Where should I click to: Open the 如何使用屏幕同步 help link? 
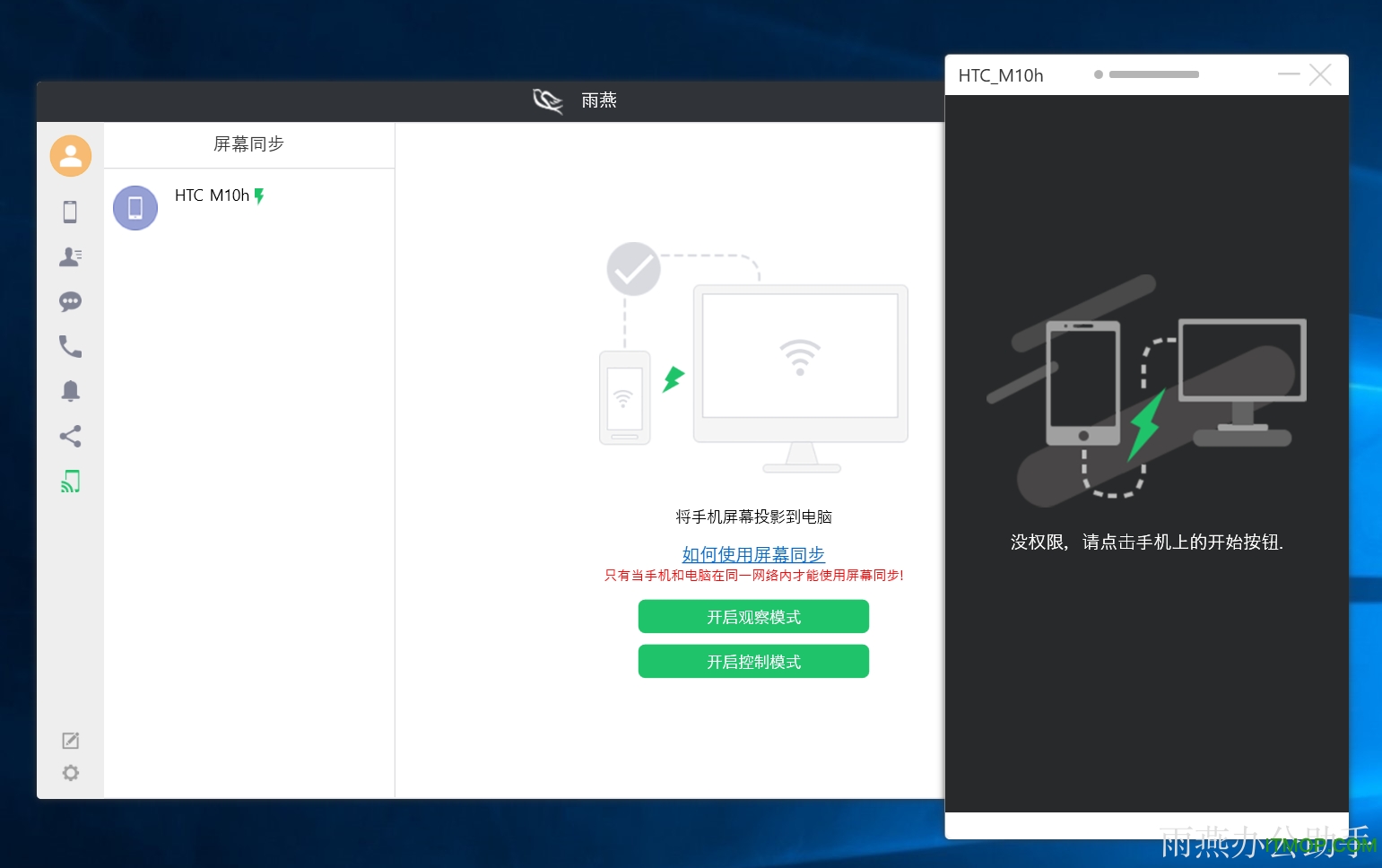753,554
